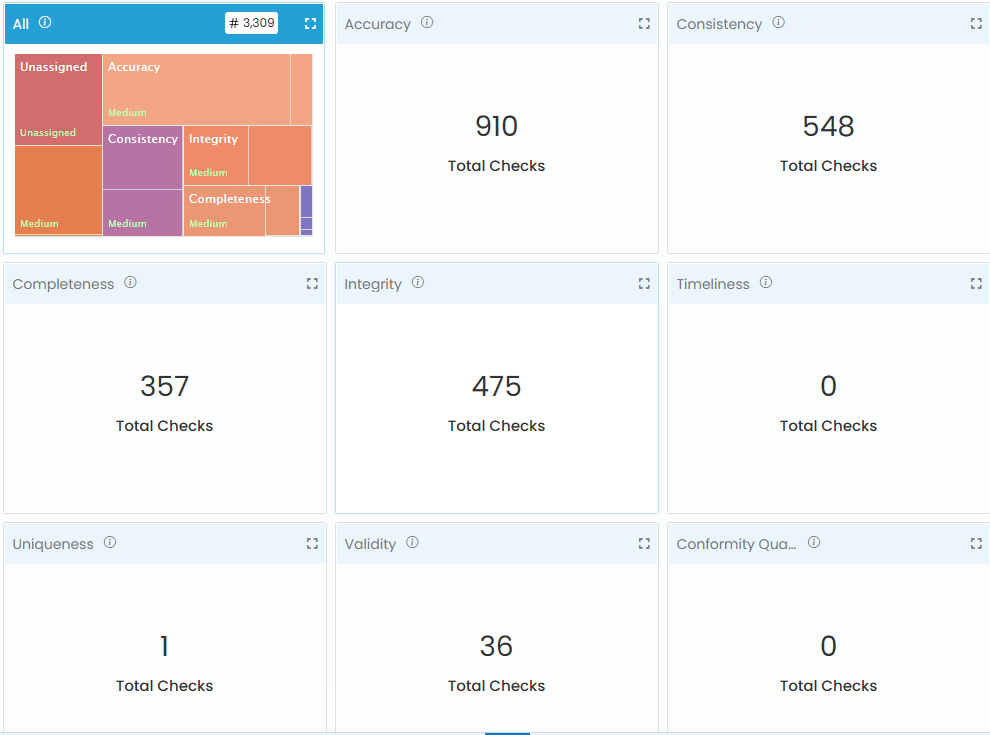Select the Accuracy Medium treemap tile
Image resolution: width=990 pixels, height=735 pixels.
point(196,90)
